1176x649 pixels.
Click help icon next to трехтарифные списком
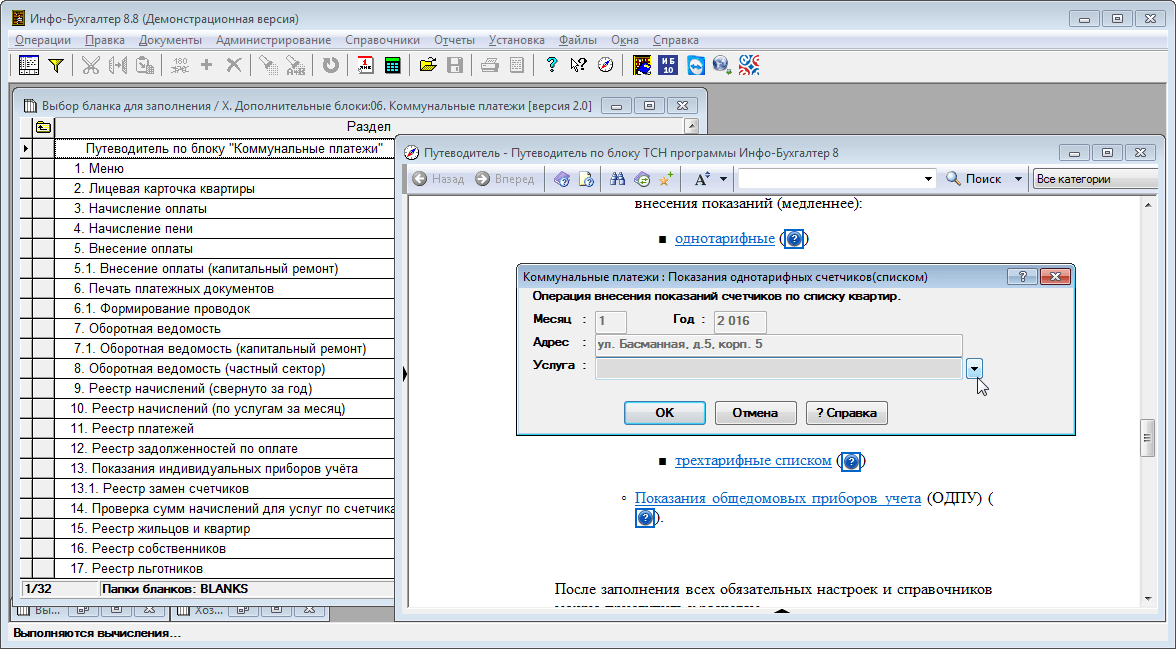(x=850, y=461)
